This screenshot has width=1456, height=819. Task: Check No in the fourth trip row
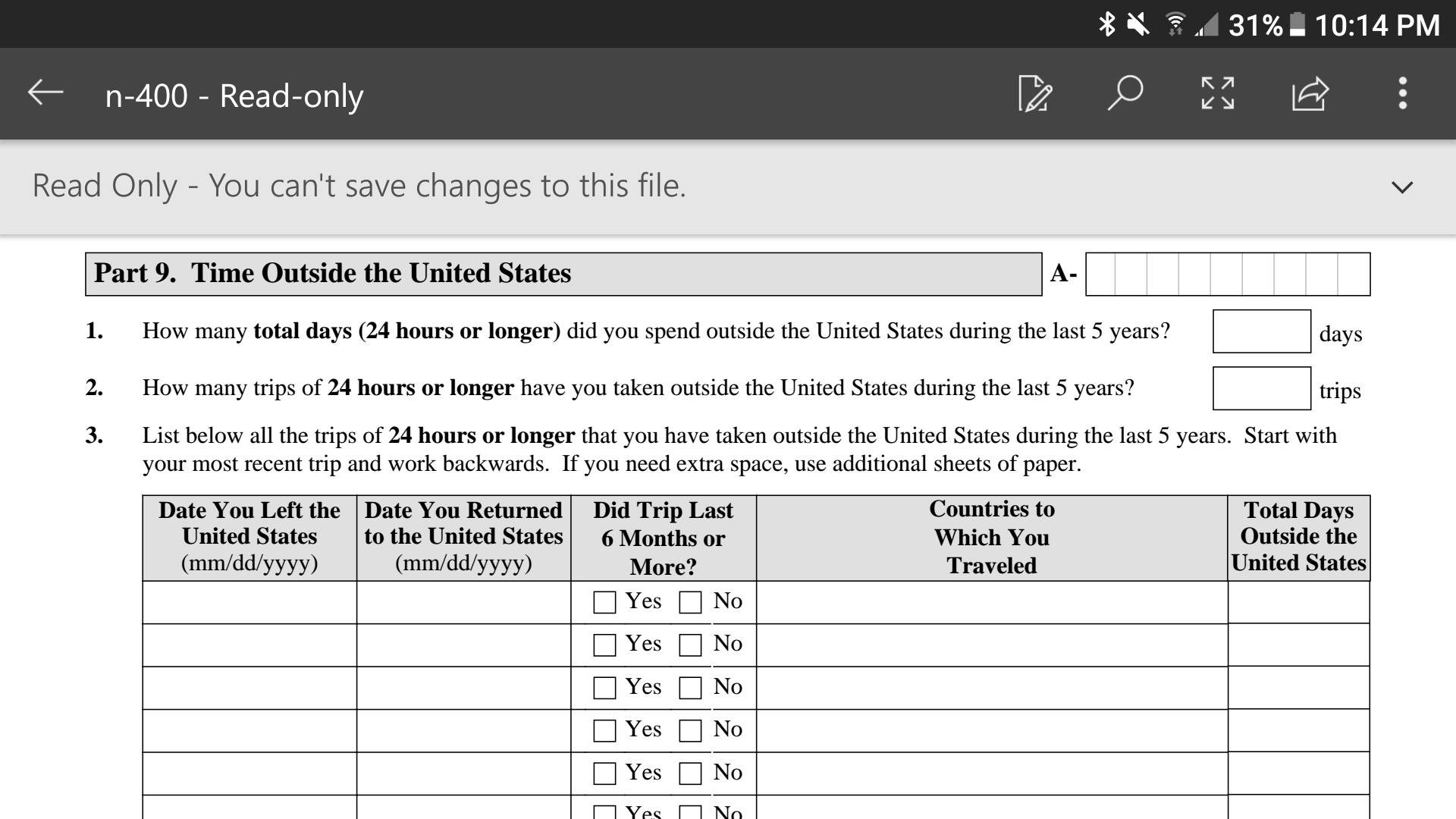pos(690,731)
